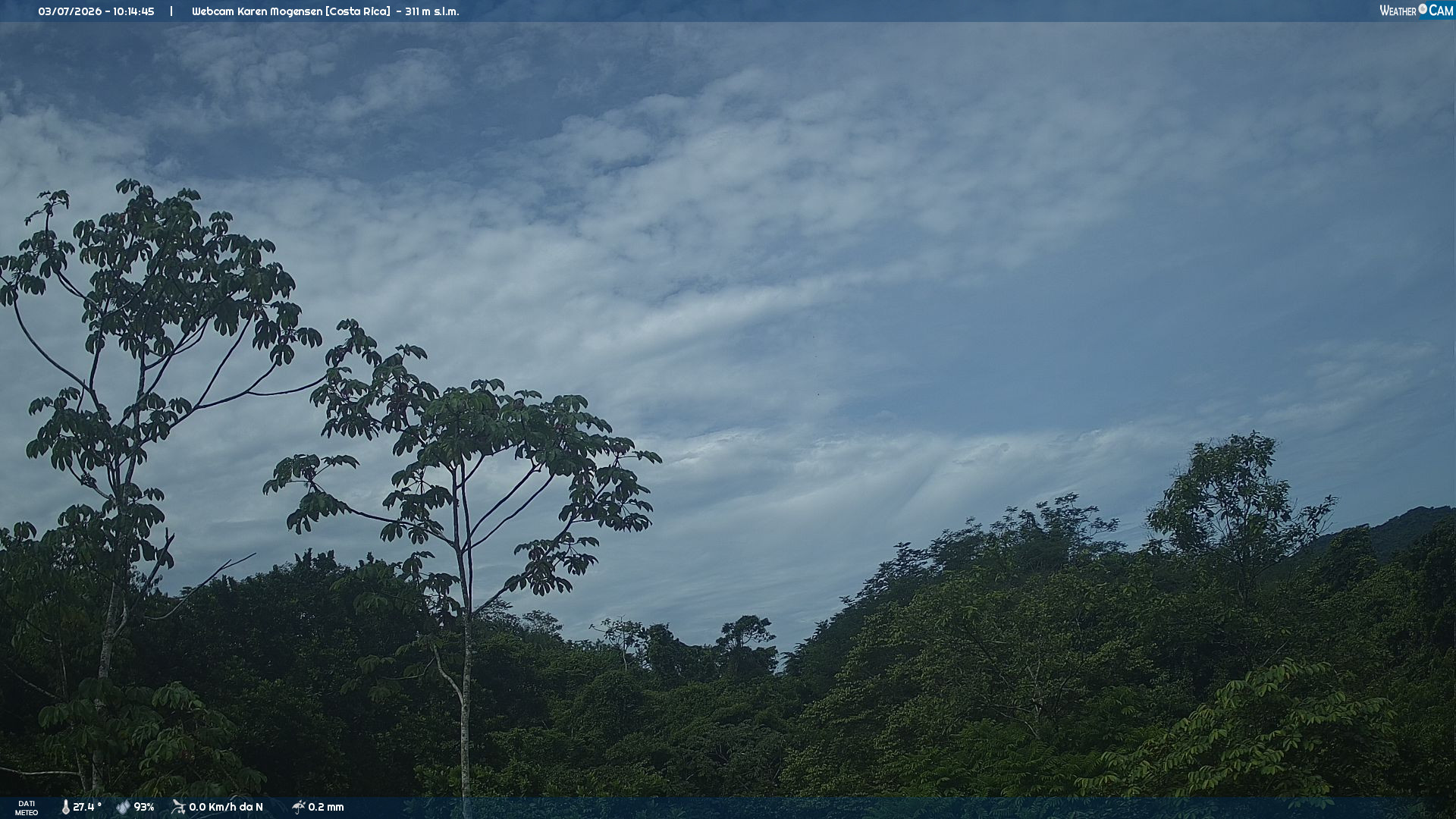Select the 93% humidity value
The height and width of the screenshot is (819, 1456).
point(144,807)
